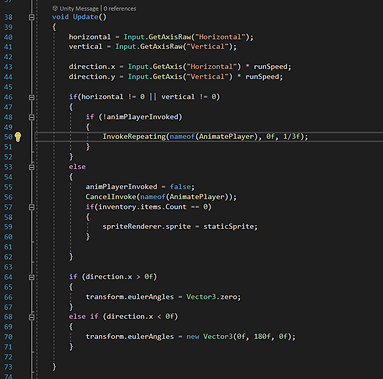This screenshot has width=383, height=379.
Task: Collapse the inventory count if block at line 57
Action: pos(31,207)
